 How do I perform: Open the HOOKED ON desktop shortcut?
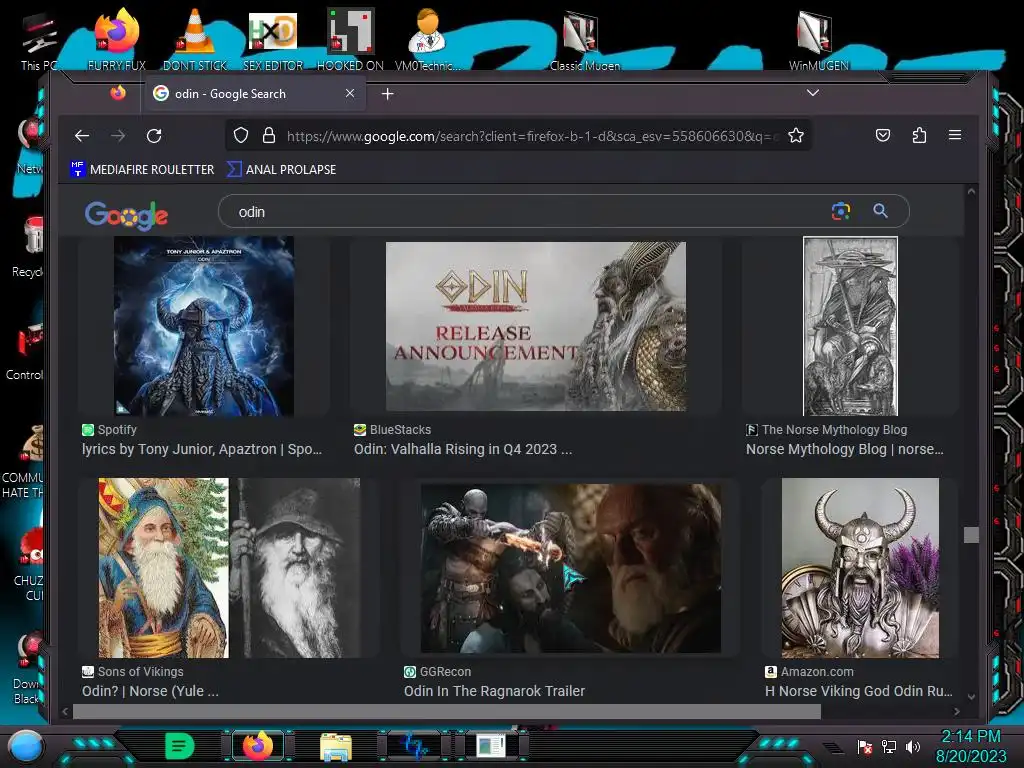[350, 39]
